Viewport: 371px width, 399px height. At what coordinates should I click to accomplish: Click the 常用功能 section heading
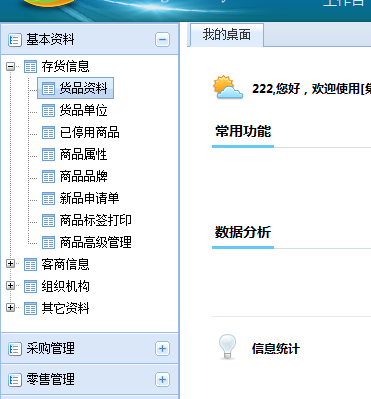pos(243,131)
